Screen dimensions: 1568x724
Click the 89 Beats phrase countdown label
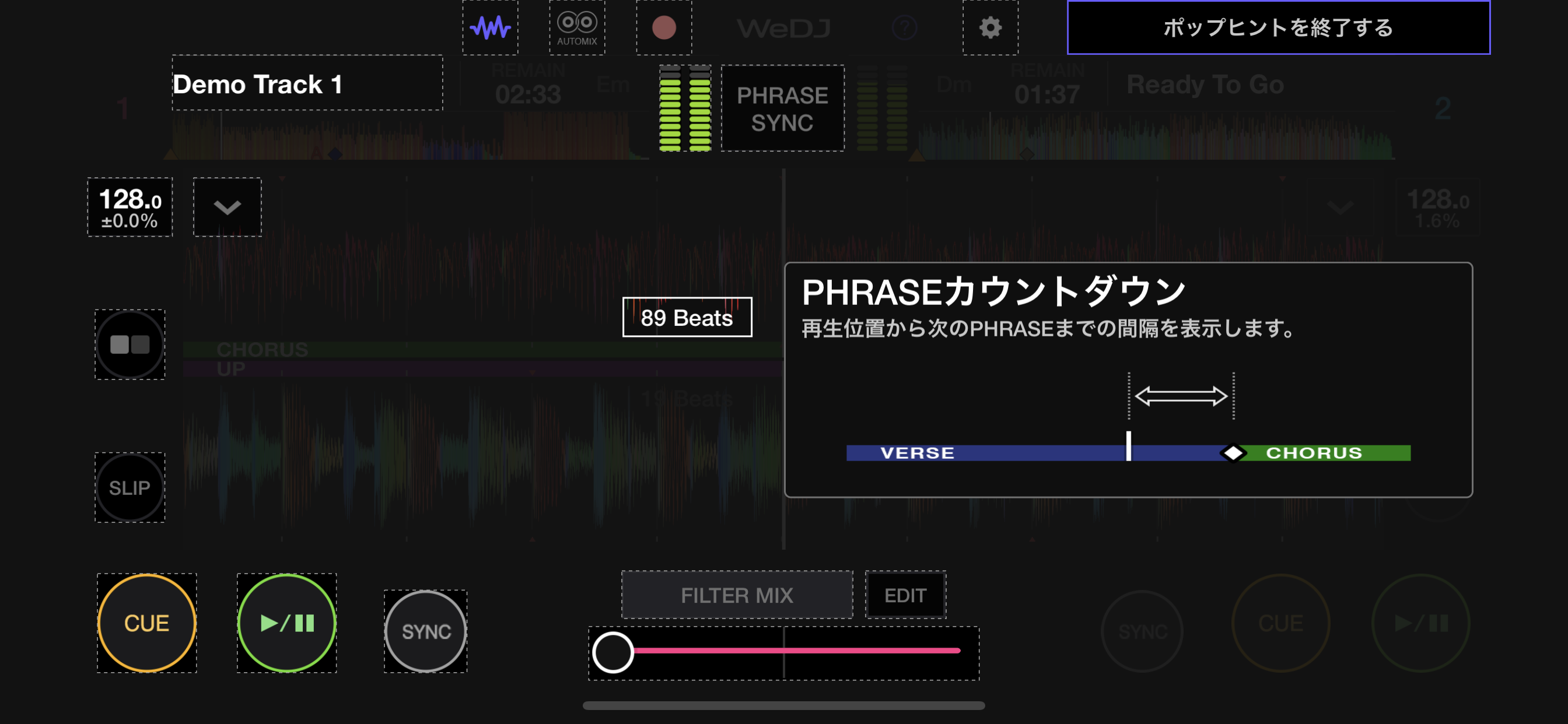[x=687, y=317]
